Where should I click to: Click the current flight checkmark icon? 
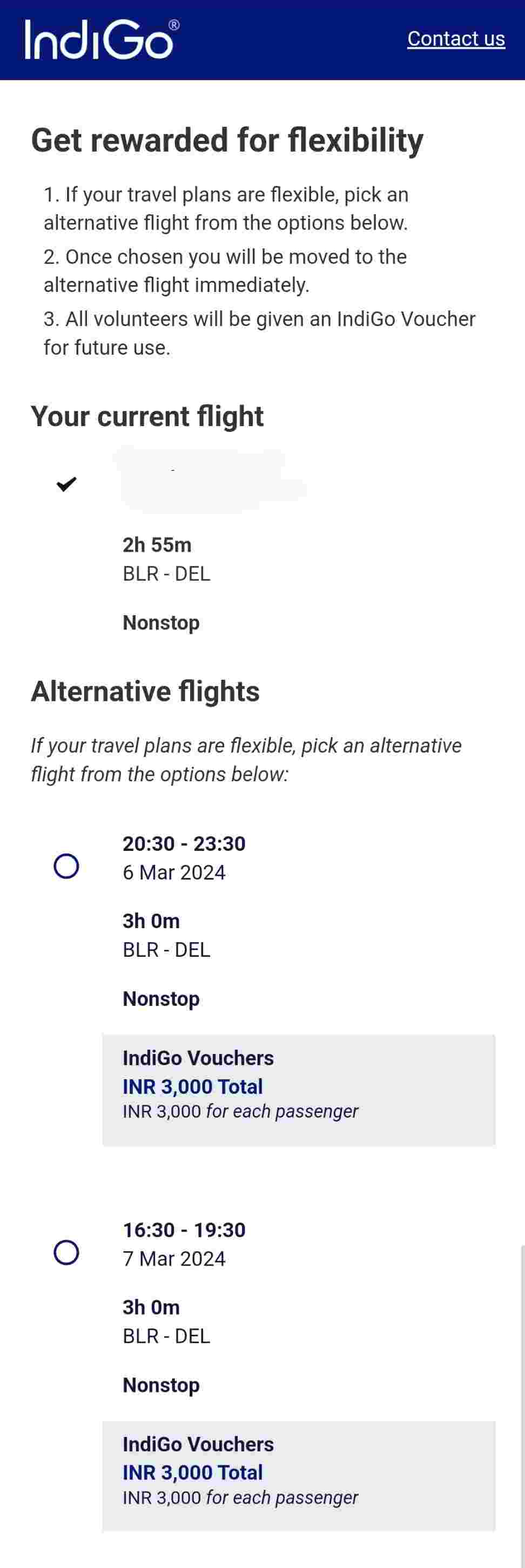[66, 484]
